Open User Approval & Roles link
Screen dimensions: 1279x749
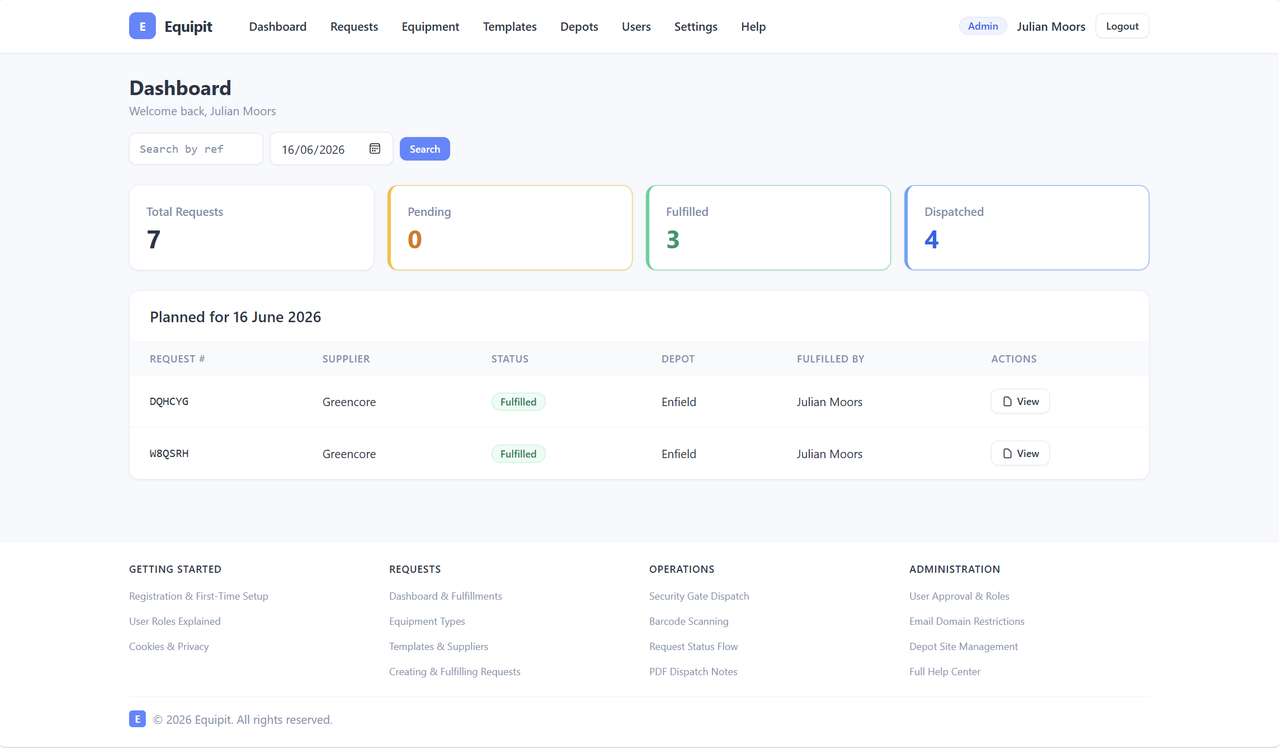coord(959,596)
